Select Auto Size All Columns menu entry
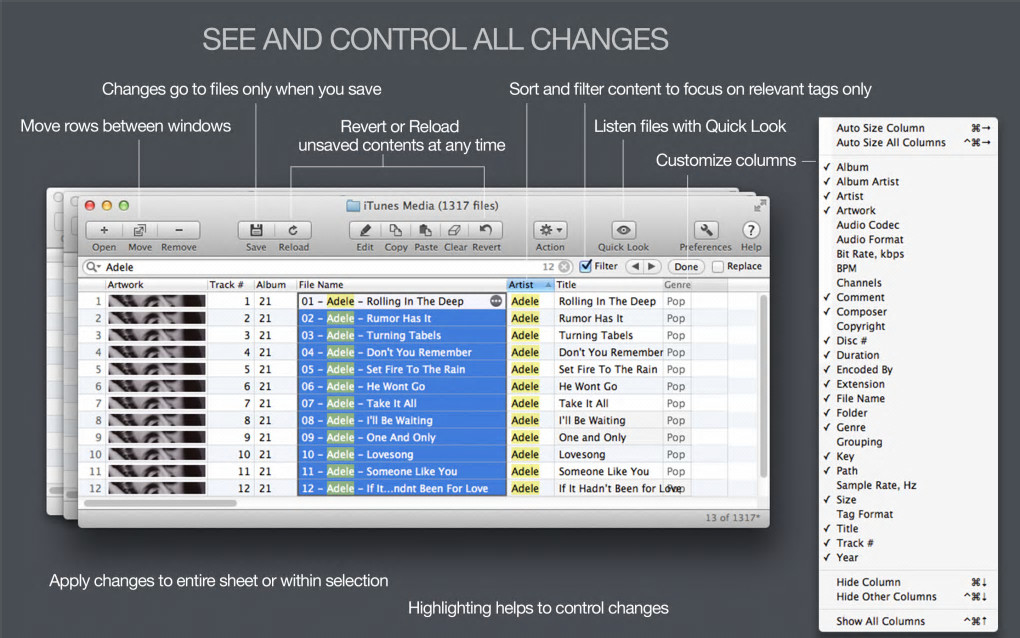 (x=891, y=142)
